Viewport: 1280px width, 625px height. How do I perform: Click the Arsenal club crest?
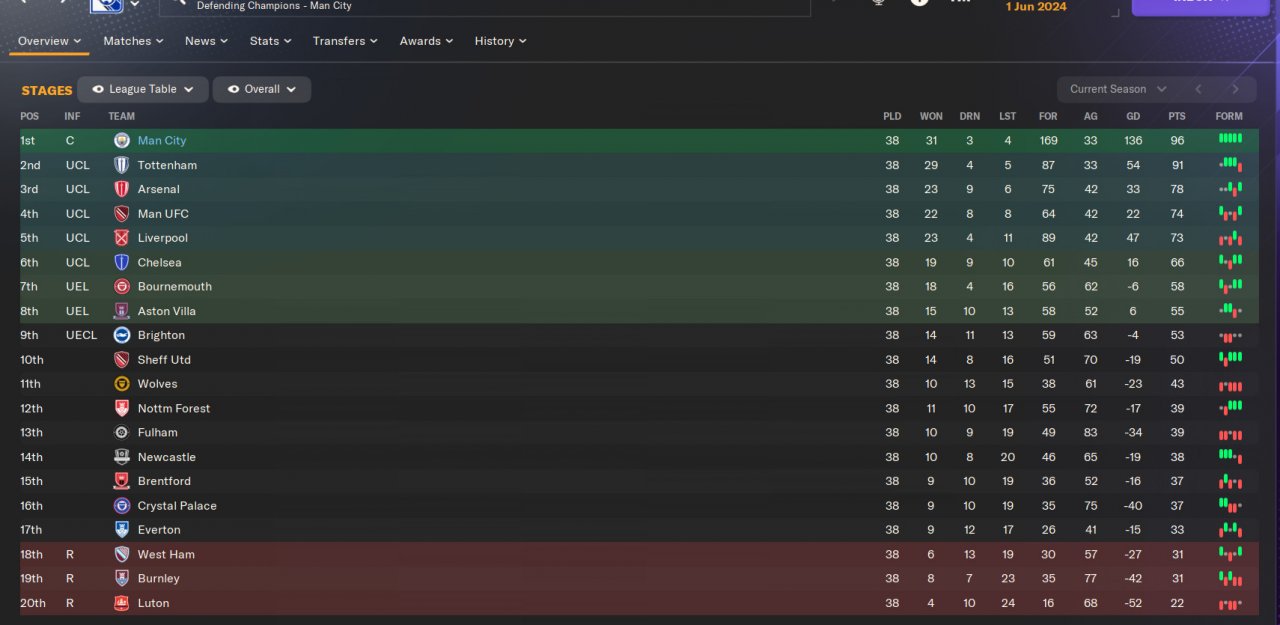click(122, 189)
